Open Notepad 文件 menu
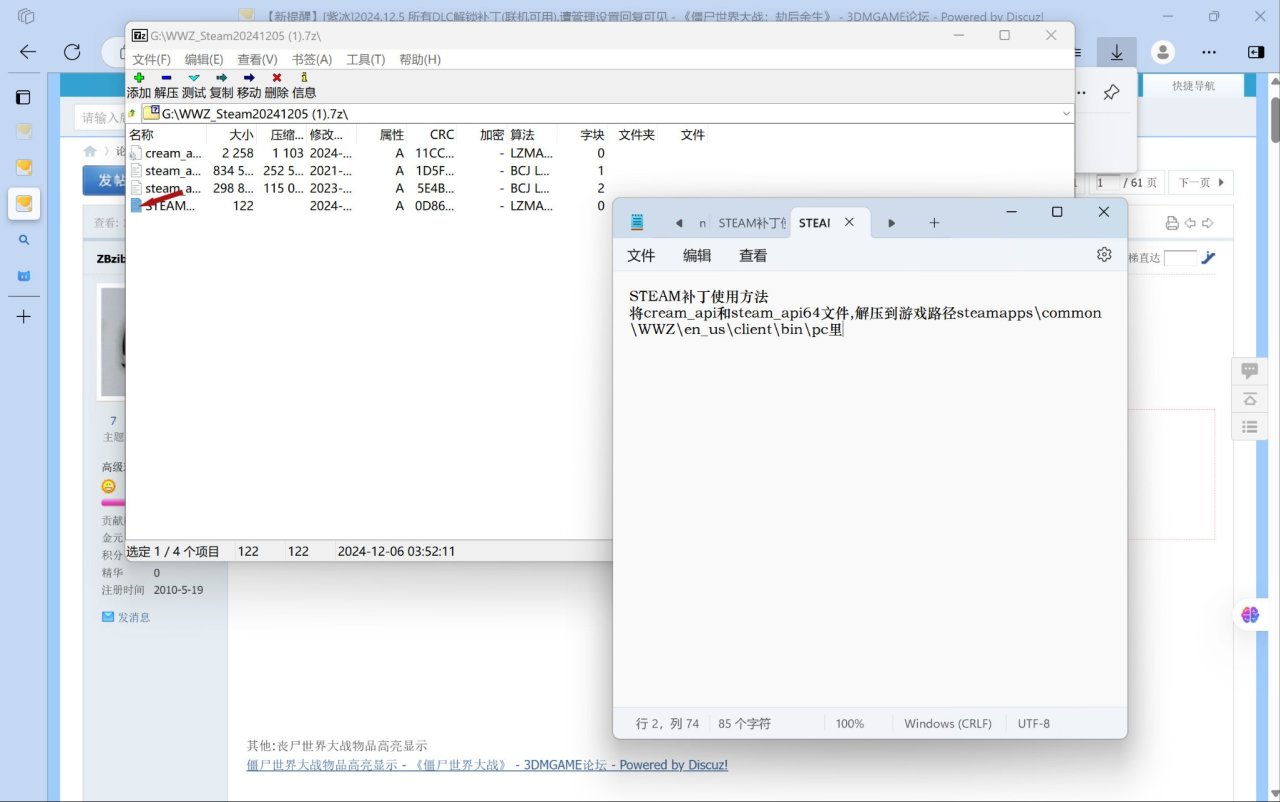The image size is (1280, 802). click(641, 256)
